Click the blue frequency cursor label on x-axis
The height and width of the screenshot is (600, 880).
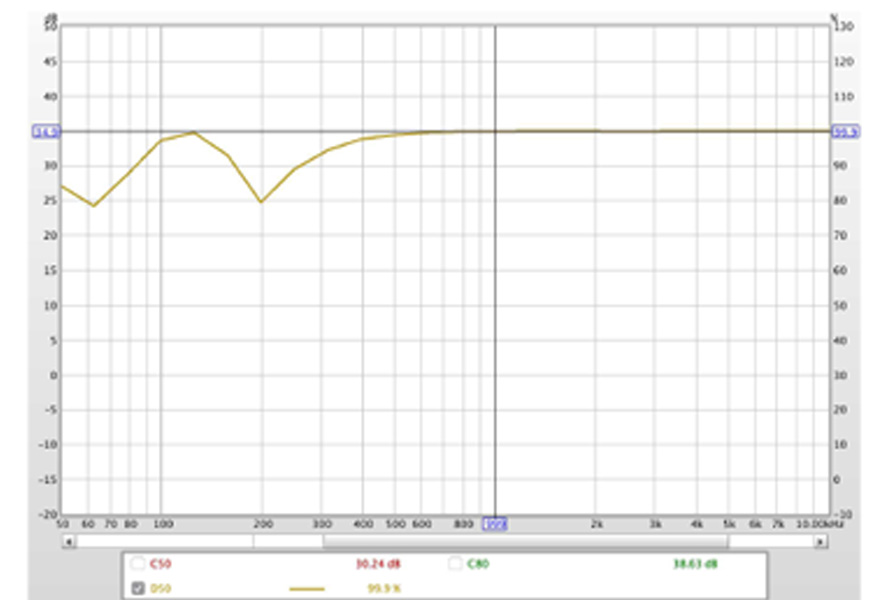(x=495, y=523)
